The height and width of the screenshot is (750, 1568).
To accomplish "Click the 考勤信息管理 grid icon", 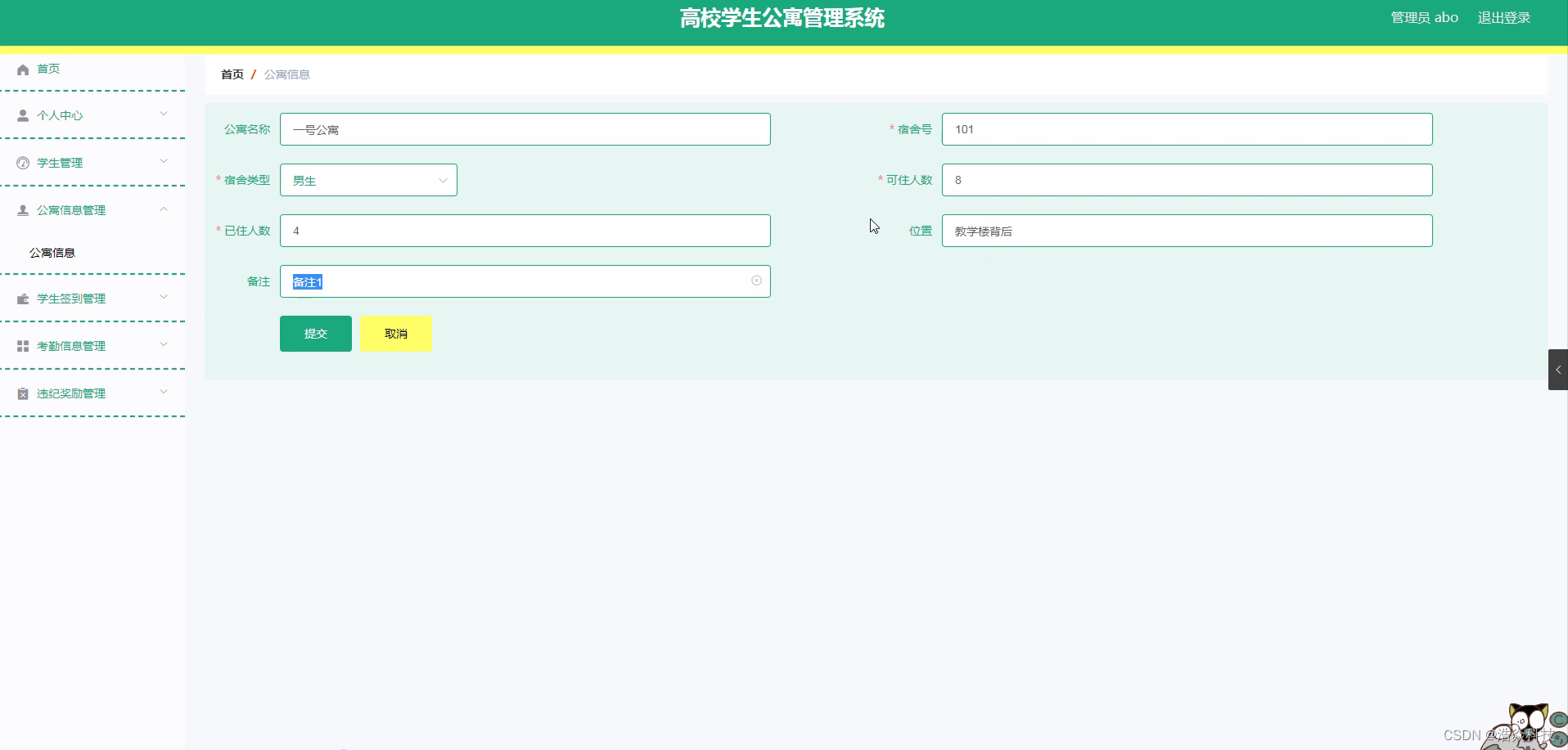I will click(x=22, y=345).
